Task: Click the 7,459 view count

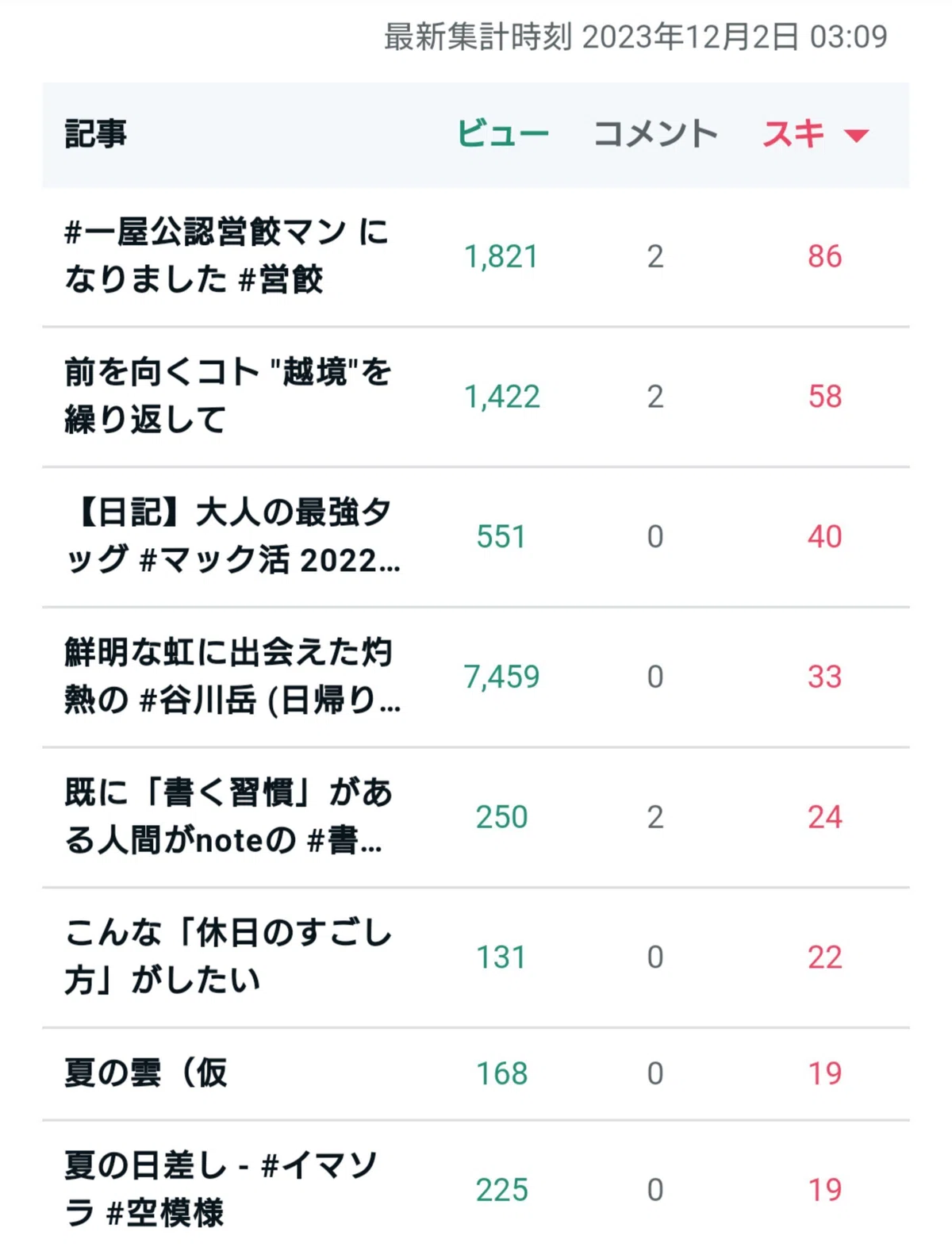Action: tap(501, 677)
